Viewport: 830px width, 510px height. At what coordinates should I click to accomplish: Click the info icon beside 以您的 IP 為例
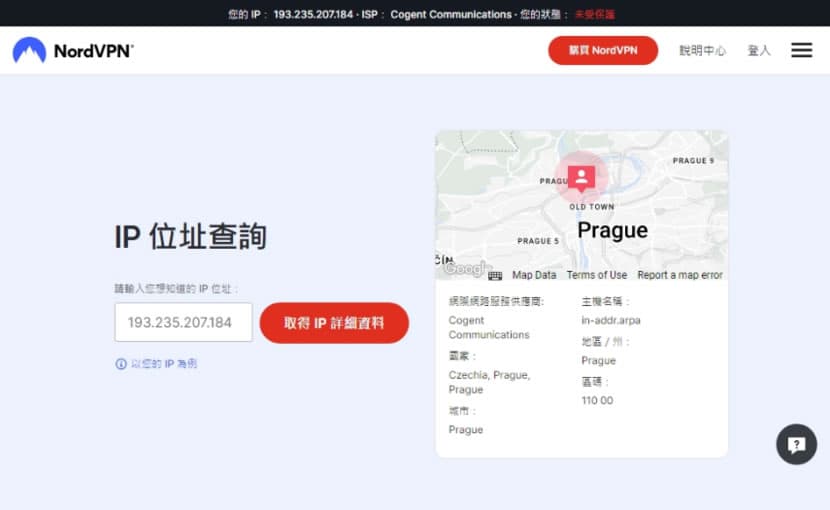click(x=121, y=364)
